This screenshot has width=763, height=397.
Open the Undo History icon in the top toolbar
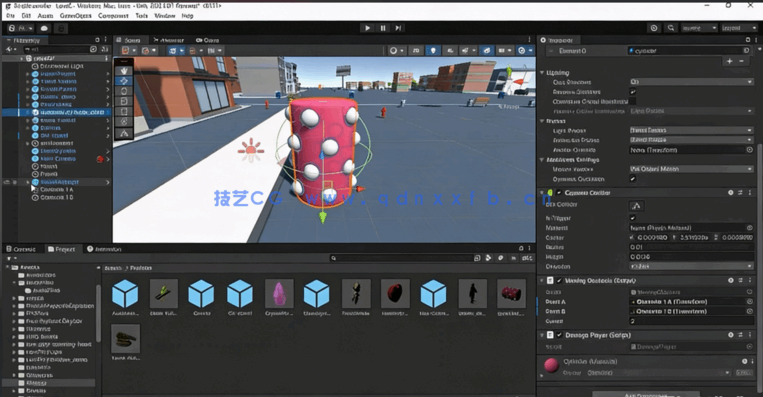[654, 28]
